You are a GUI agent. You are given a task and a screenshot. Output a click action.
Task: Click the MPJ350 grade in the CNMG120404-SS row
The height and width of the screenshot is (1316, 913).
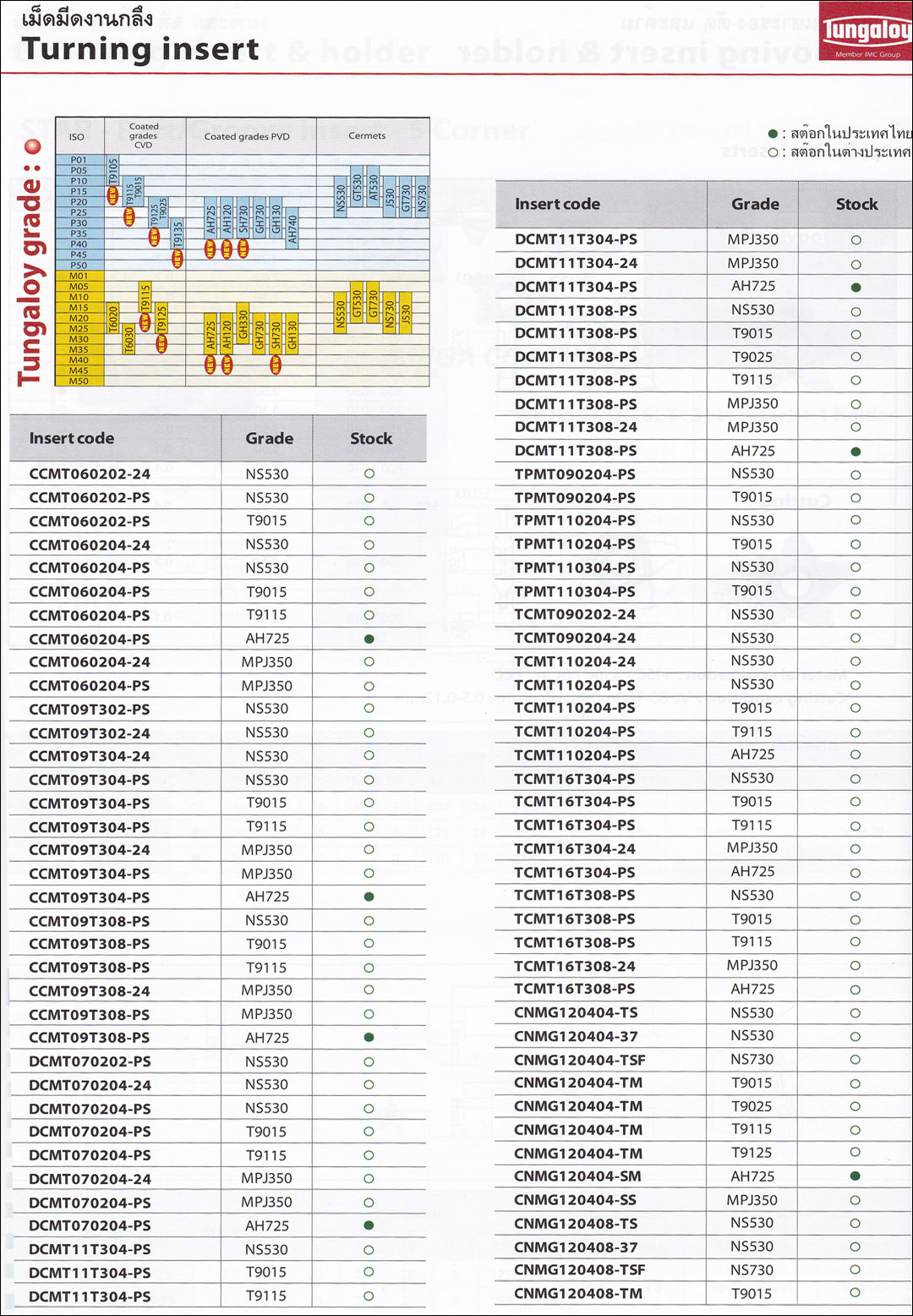click(752, 1199)
